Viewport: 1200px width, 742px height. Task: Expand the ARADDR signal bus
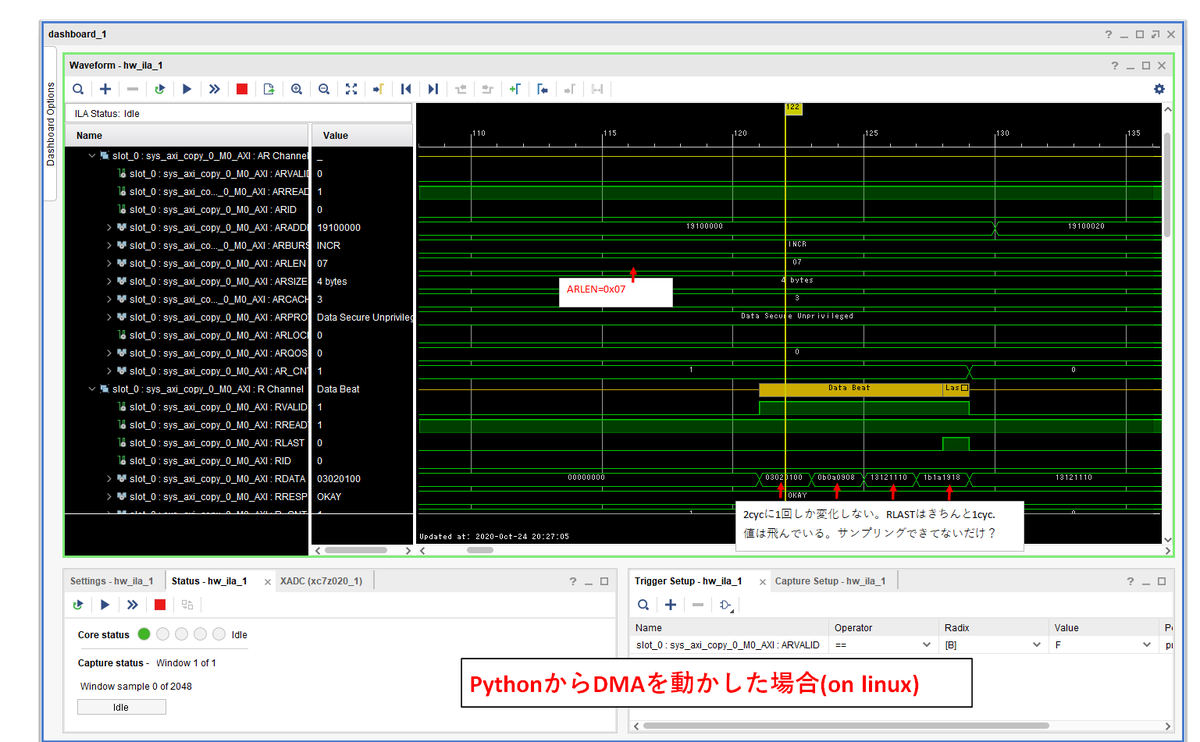pos(109,228)
